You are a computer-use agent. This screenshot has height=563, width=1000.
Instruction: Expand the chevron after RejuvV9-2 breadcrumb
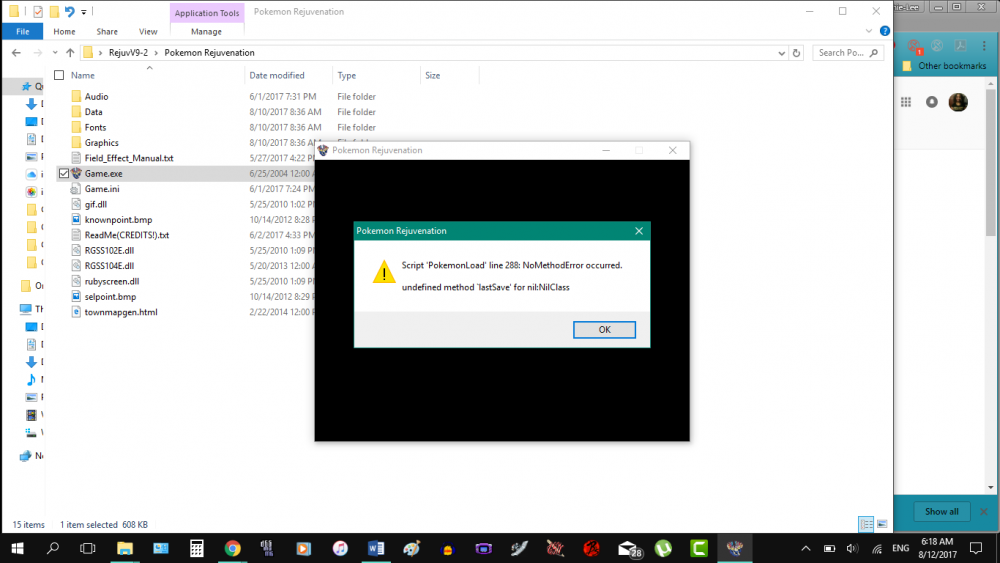pos(156,53)
